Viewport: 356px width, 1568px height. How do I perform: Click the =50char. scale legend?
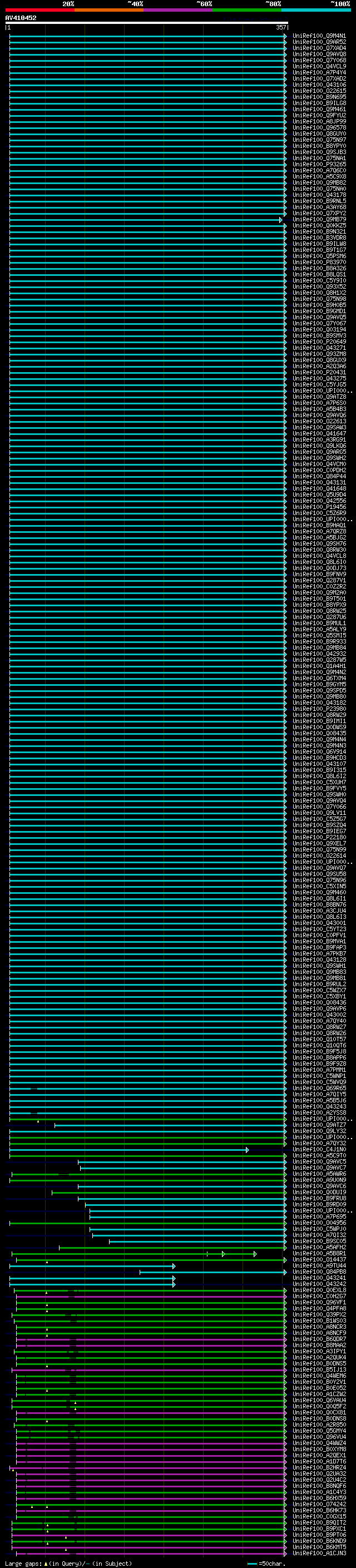pos(266,1563)
